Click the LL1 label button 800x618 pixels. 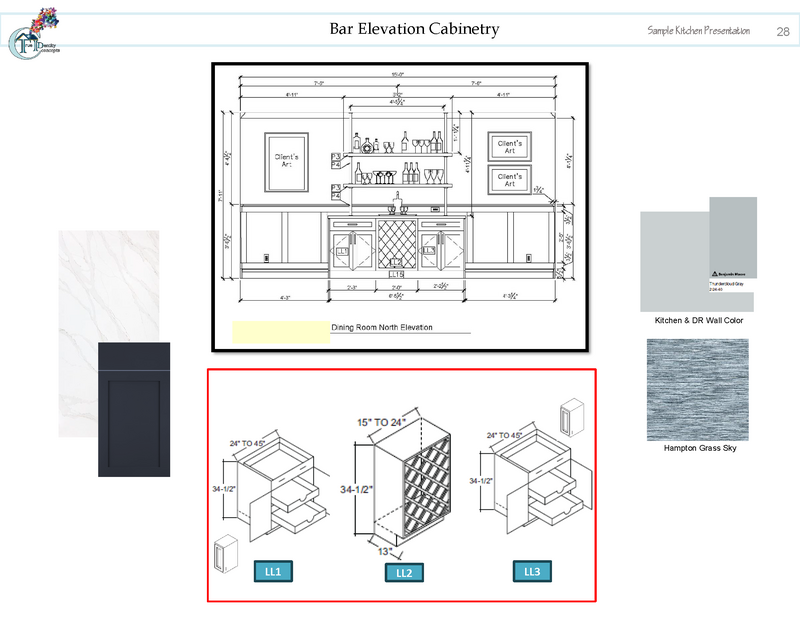pos(273,571)
